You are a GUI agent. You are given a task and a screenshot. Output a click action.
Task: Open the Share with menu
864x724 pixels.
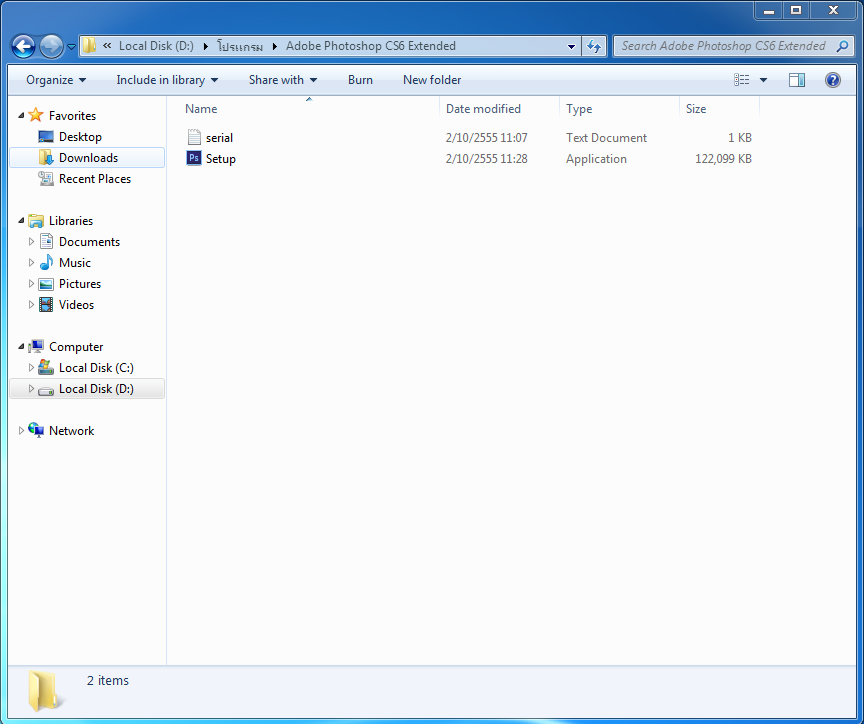coord(283,80)
